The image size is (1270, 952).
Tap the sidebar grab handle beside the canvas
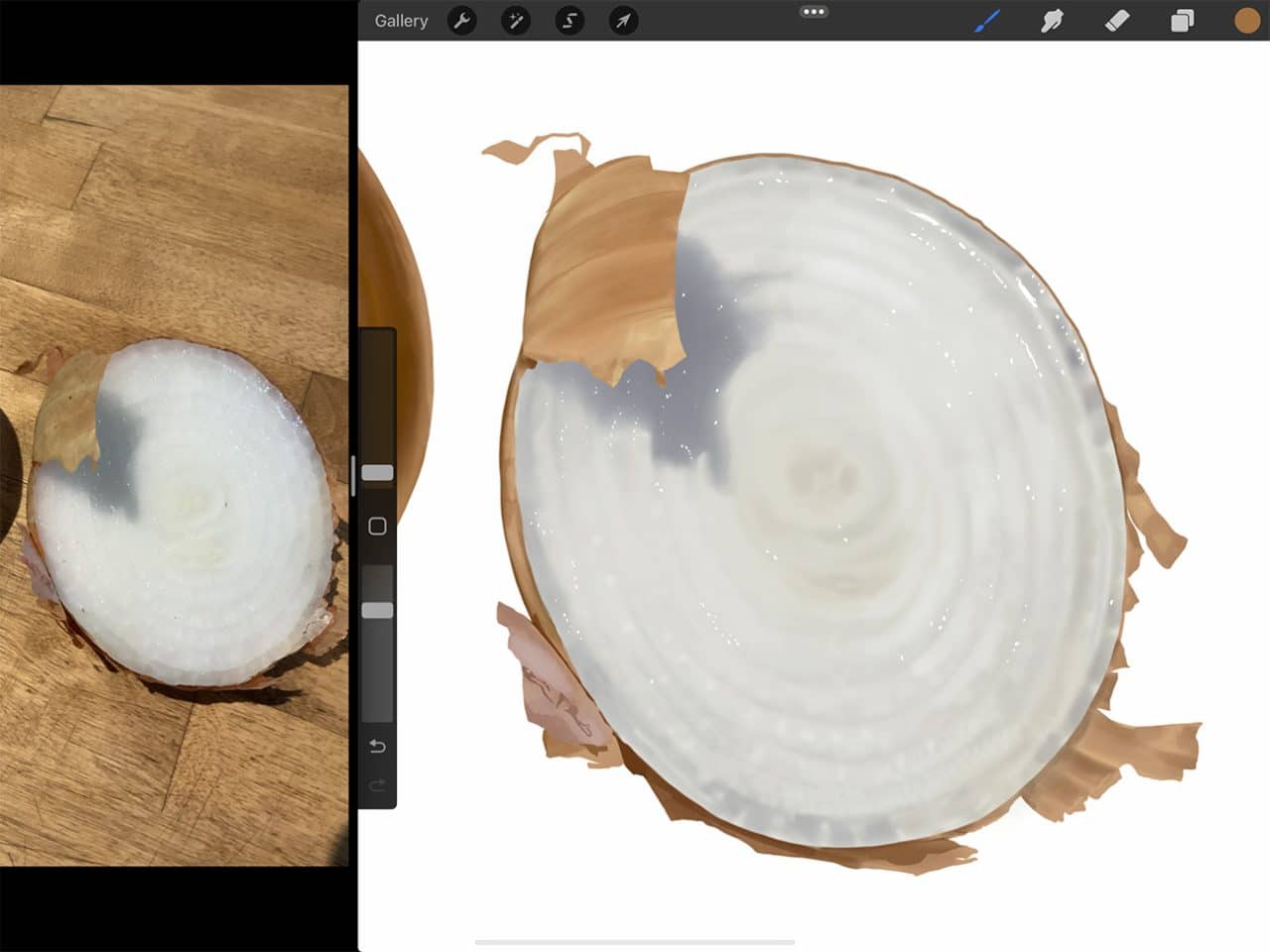click(355, 474)
